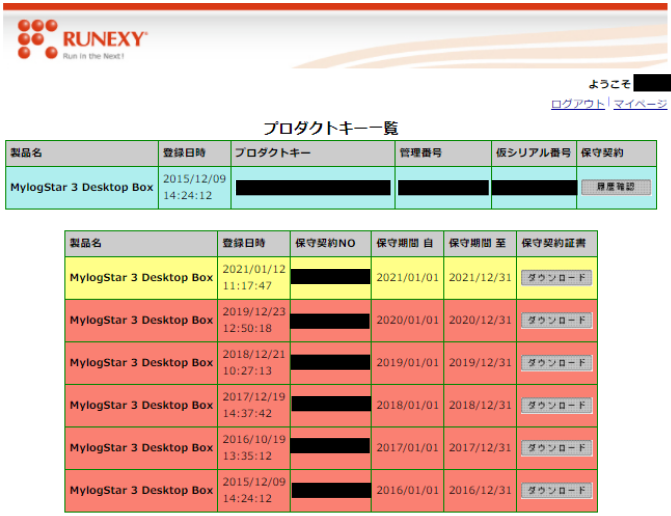The height and width of the screenshot is (516, 671).
Task: Click the 2018/12/31 end date cell
Action: (x=480, y=405)
